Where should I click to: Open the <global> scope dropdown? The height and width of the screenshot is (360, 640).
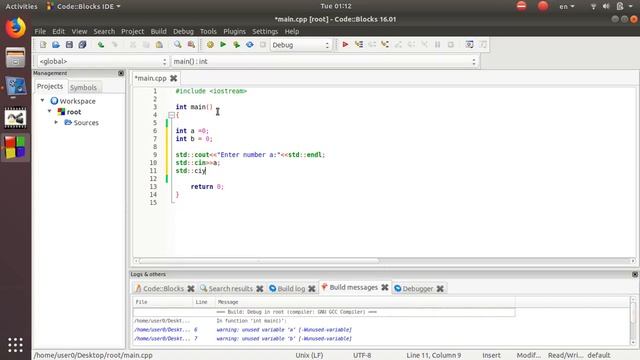pos(102,61)
